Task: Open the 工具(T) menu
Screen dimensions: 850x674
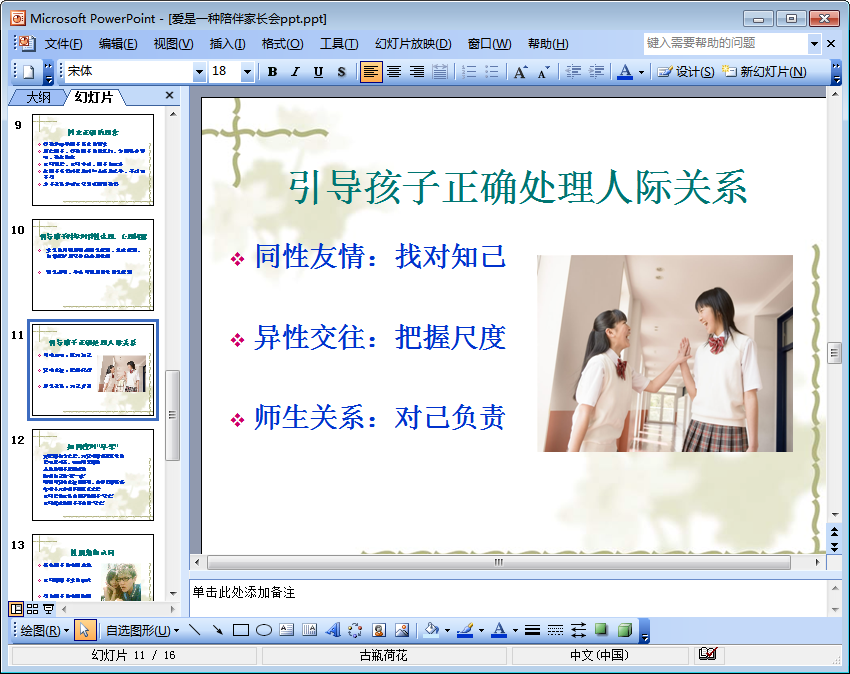Action: pos(339,44)
